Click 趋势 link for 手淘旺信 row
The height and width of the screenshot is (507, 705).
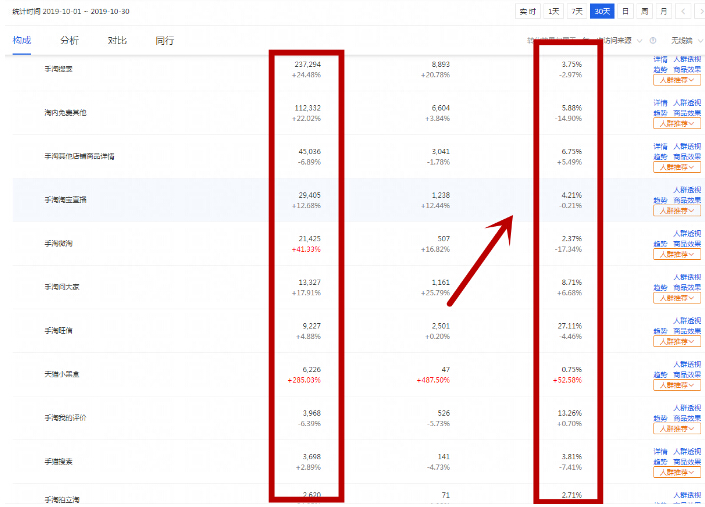tap(660, 330)
